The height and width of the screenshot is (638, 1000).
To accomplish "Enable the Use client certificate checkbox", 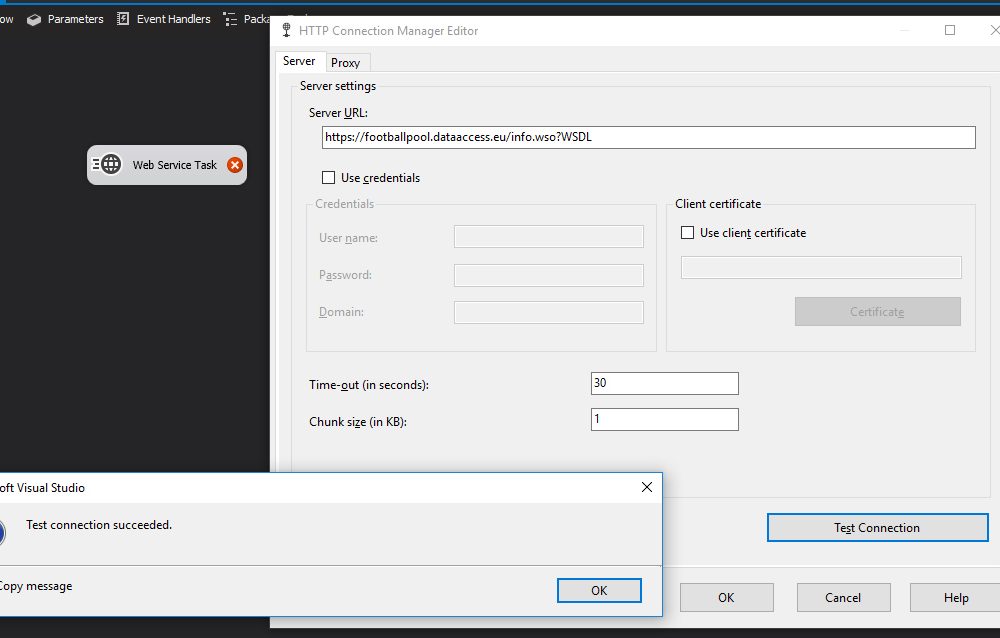I will pos(688,233).
